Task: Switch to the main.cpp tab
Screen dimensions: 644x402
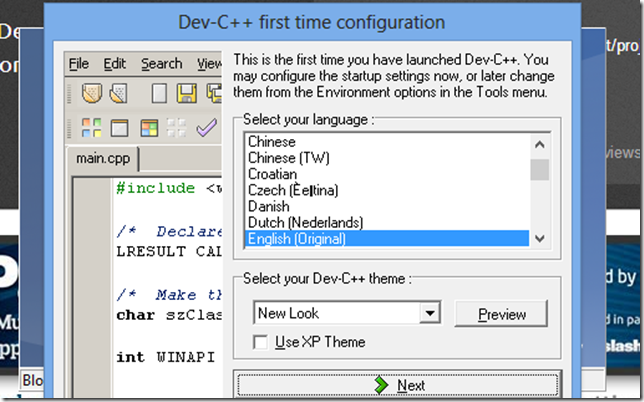Action: click(x=103, y=159)
